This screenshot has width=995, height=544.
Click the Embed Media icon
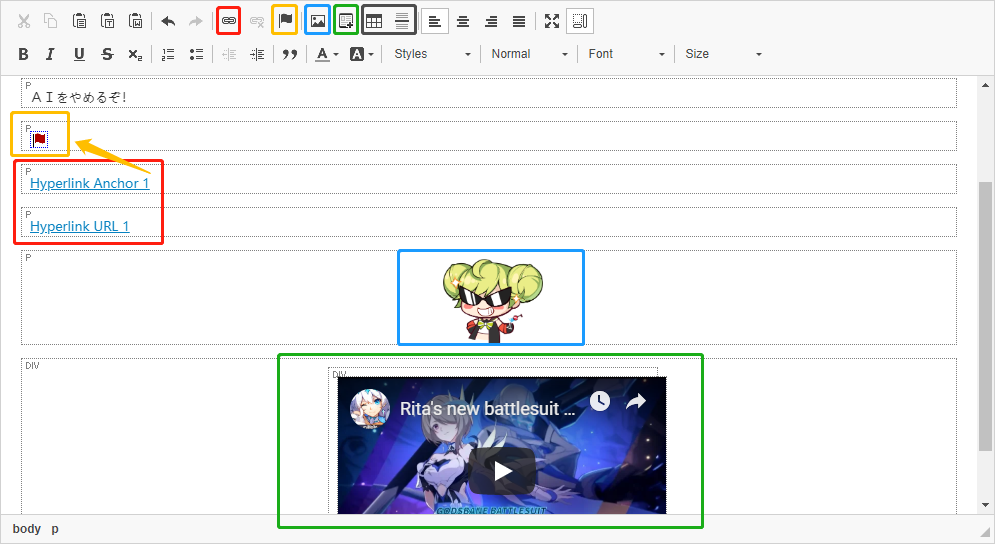pos(346,21)
